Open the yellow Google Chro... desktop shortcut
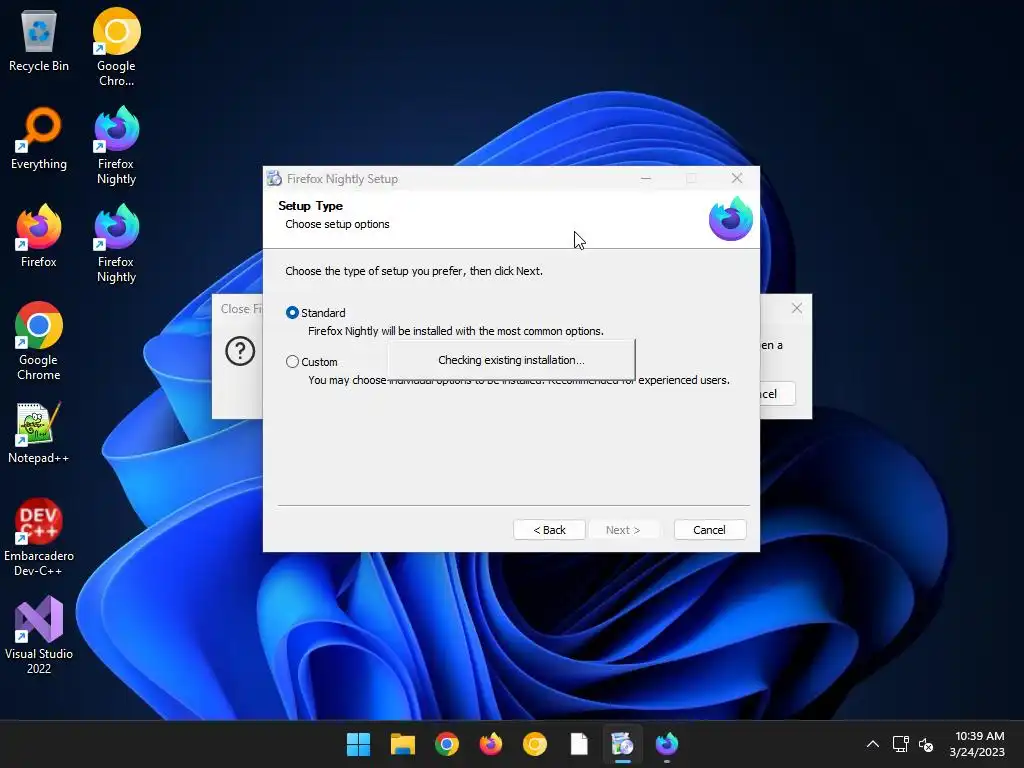 116,47
